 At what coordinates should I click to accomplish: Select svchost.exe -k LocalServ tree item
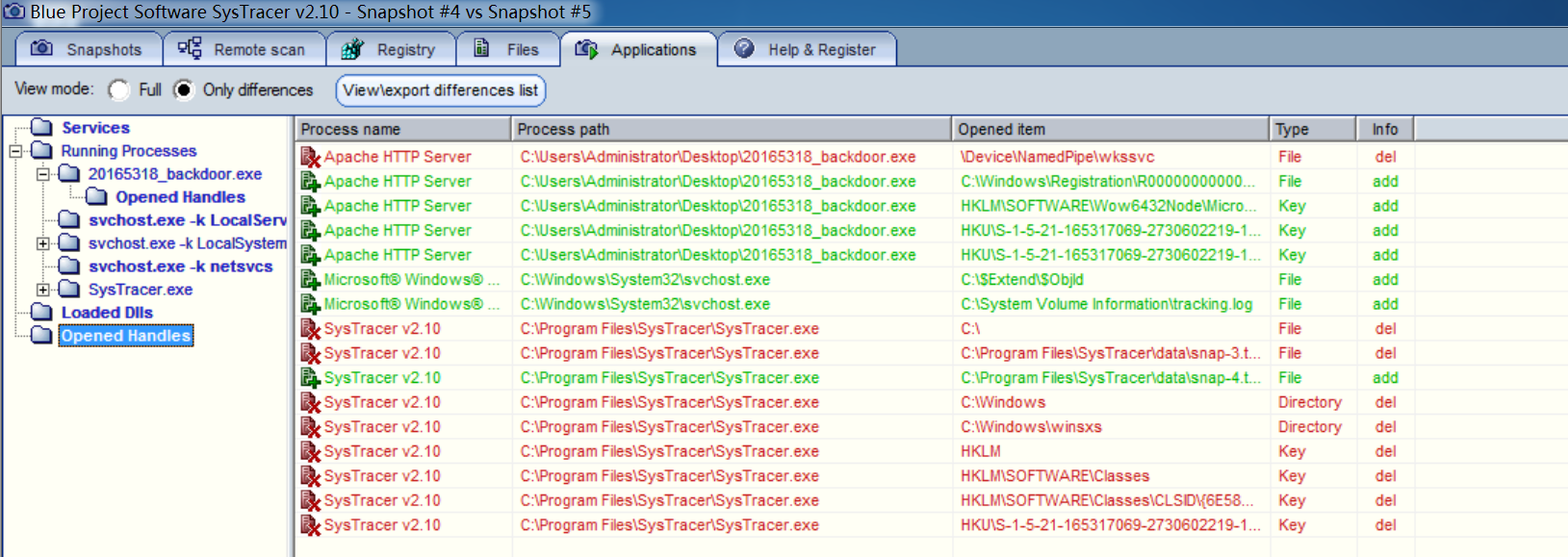click(x=188, y=220)
